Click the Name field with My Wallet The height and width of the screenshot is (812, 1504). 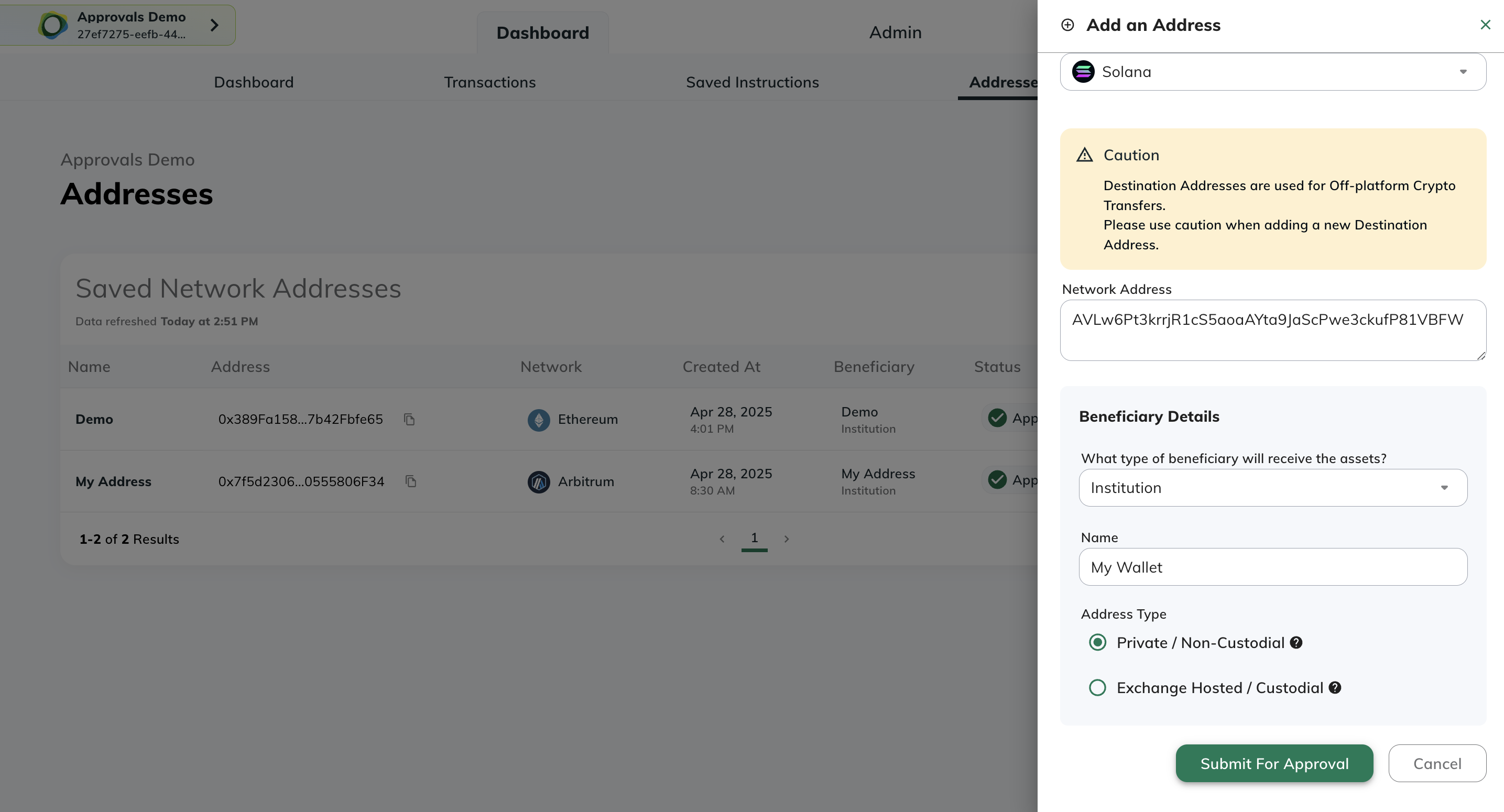(x=1273, y=567)
